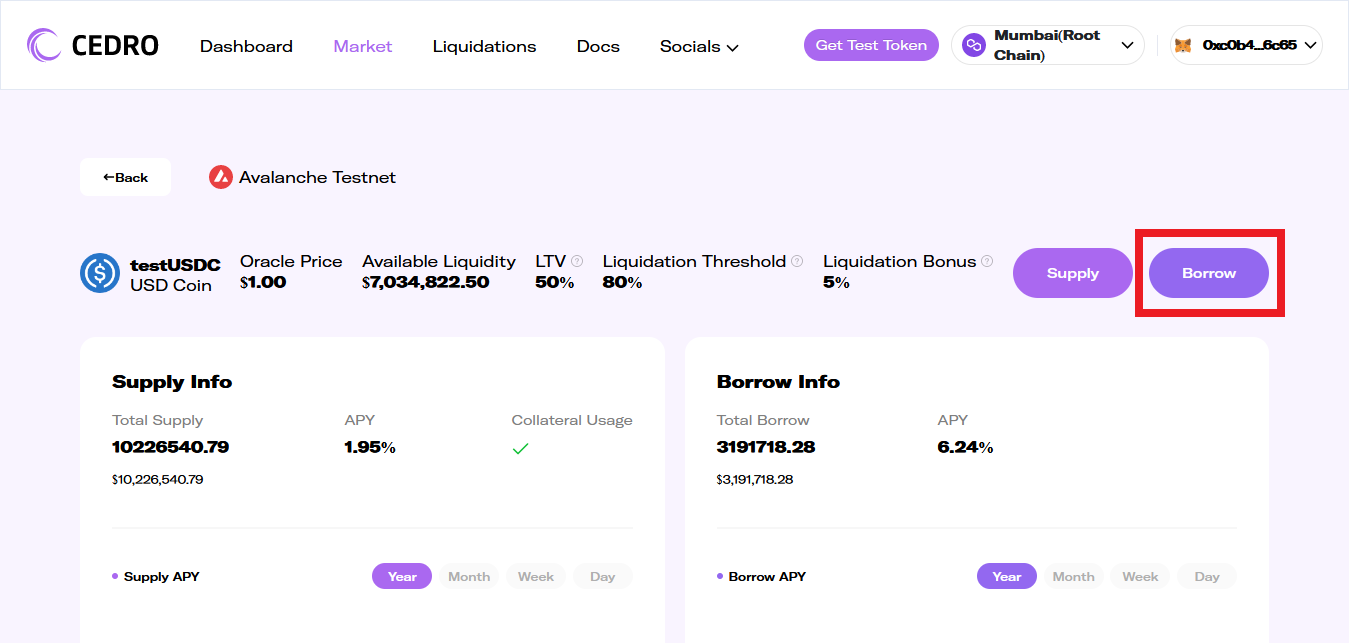
Task: Click the Avalanche Testnet red icon
Action: point(220,177)
